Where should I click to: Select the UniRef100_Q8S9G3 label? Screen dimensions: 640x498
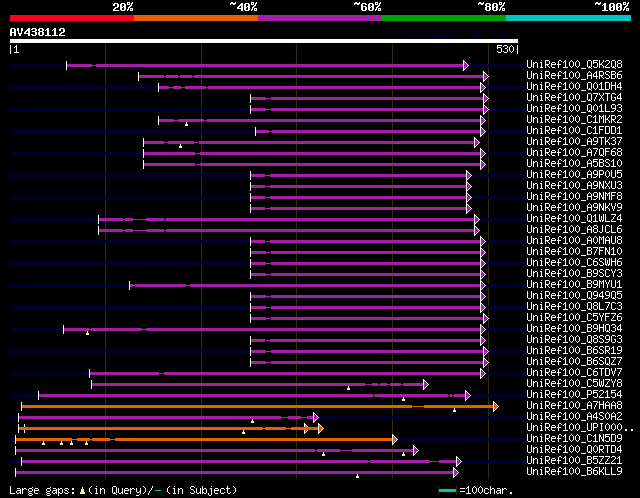pos(574,340)
